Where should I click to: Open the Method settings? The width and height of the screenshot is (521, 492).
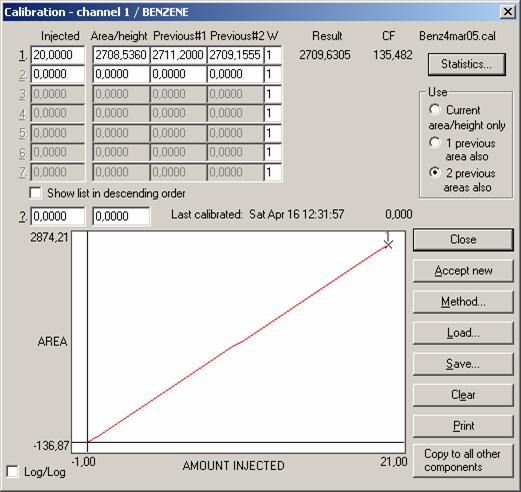click(463, 302)
